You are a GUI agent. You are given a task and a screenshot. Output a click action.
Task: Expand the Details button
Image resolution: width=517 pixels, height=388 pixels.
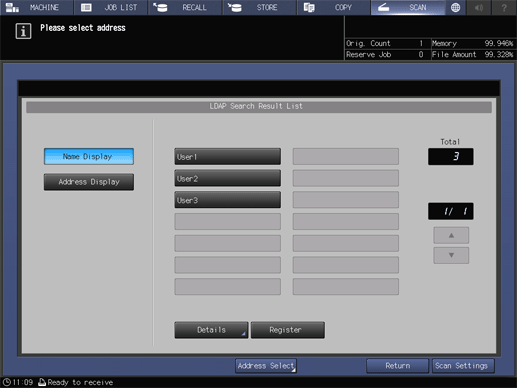(211, 330)
